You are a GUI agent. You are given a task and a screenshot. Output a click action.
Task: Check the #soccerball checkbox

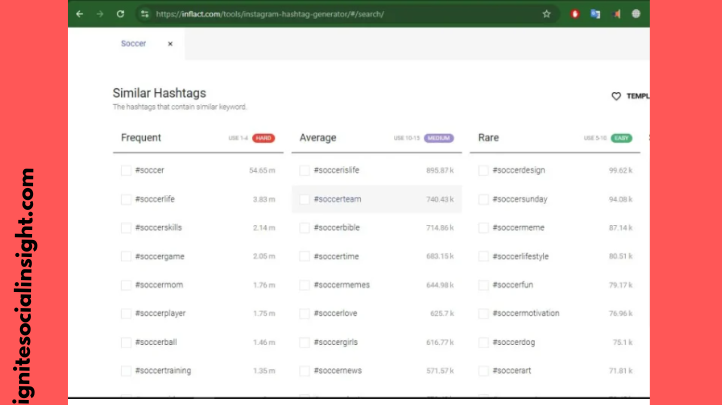tap(126, 342)
